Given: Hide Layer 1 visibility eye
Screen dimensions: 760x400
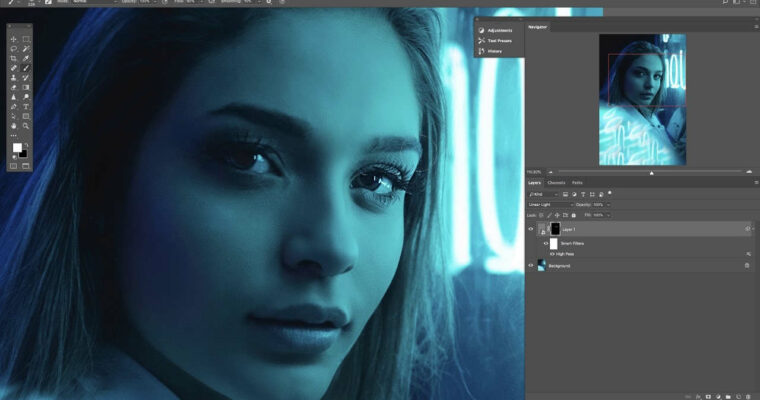Looking at the screenshot, I should click(x=531, y=229).
